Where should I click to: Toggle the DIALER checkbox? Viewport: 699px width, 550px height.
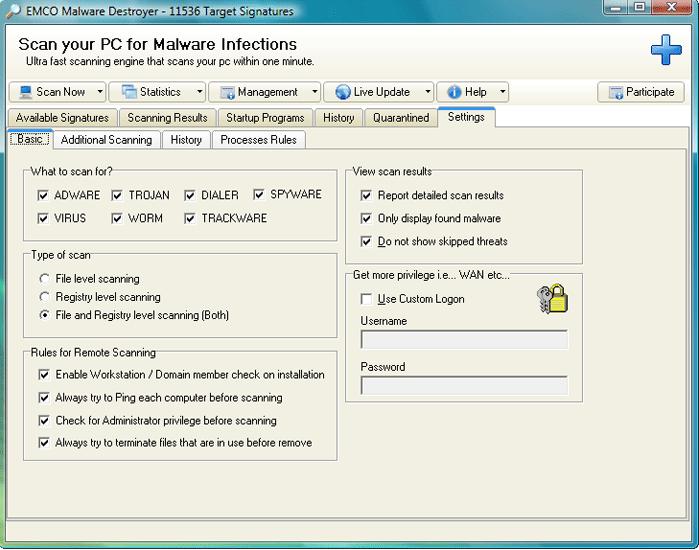click(x=189, y=195)
